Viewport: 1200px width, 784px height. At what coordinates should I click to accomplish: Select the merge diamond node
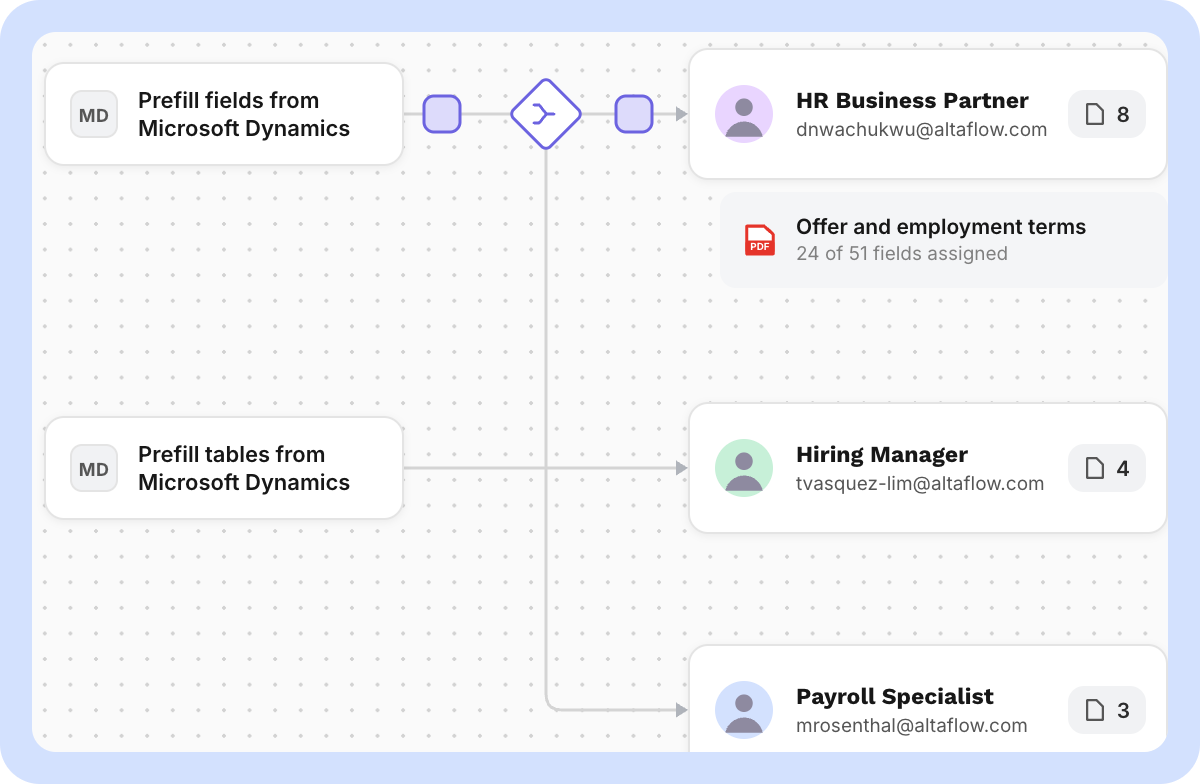point(546,114)
